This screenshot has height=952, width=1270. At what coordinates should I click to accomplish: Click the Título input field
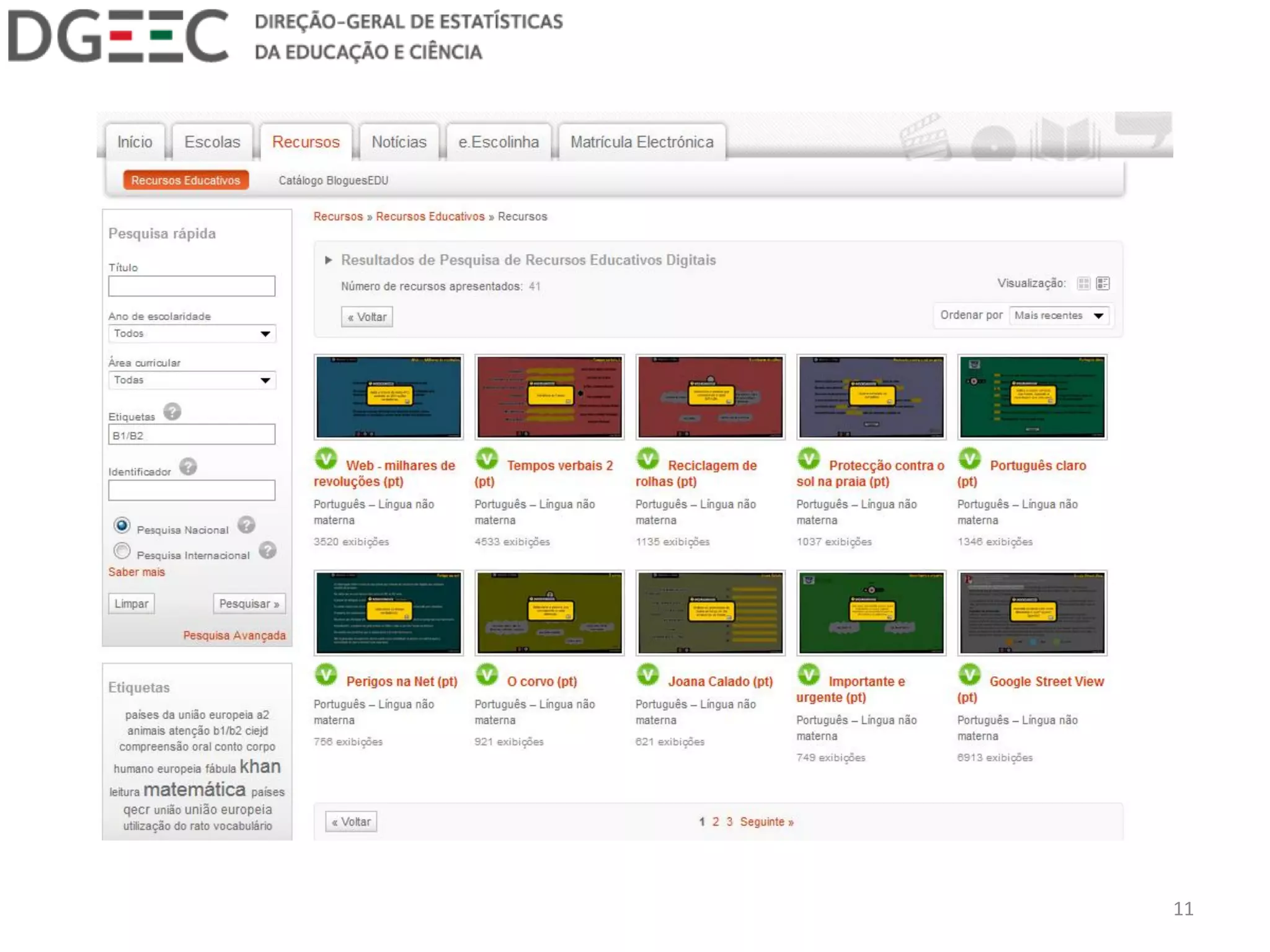[192, 286]
